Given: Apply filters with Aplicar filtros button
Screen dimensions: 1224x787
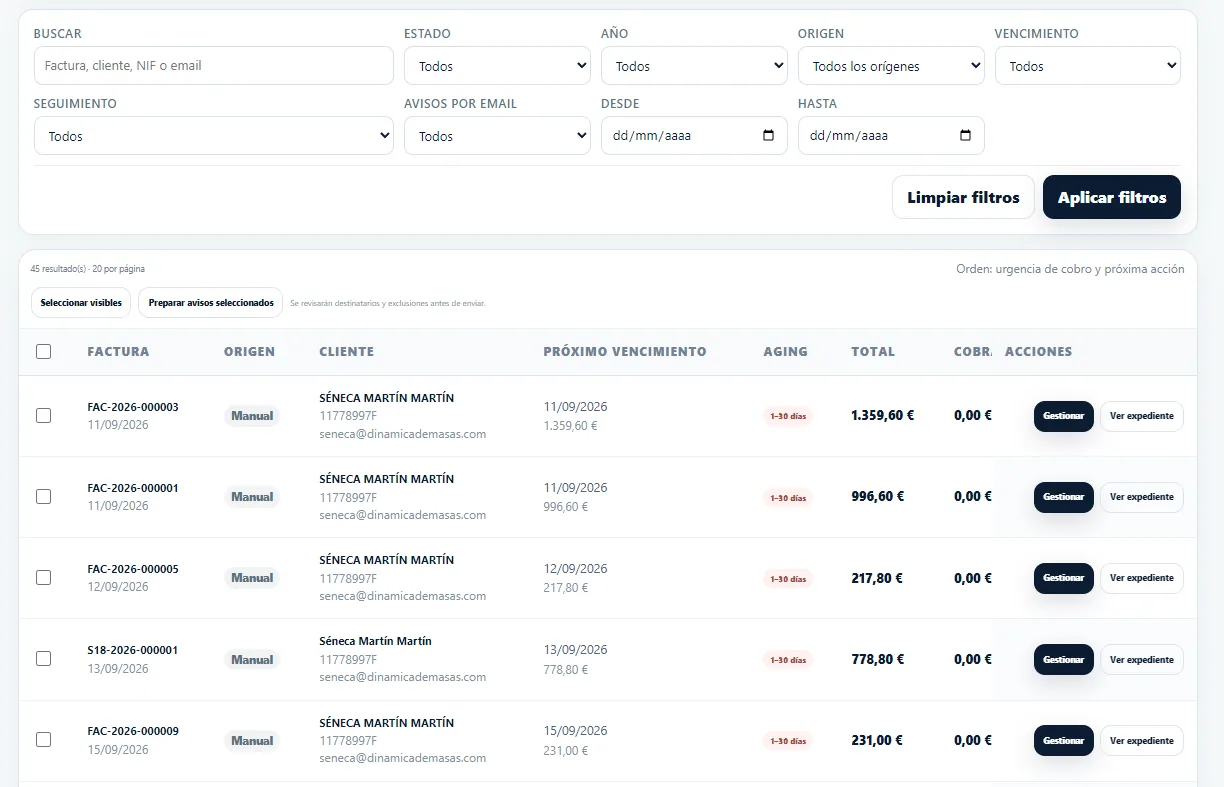Looking at the screenshot, I should (x=1112, y=197).
